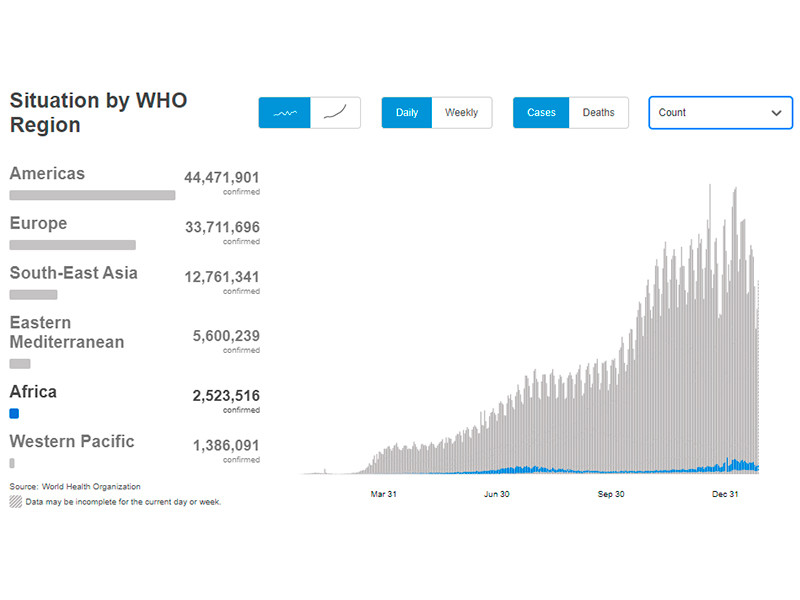Click the Americas gray bar

pyautogui.click(x=92, y=195)
